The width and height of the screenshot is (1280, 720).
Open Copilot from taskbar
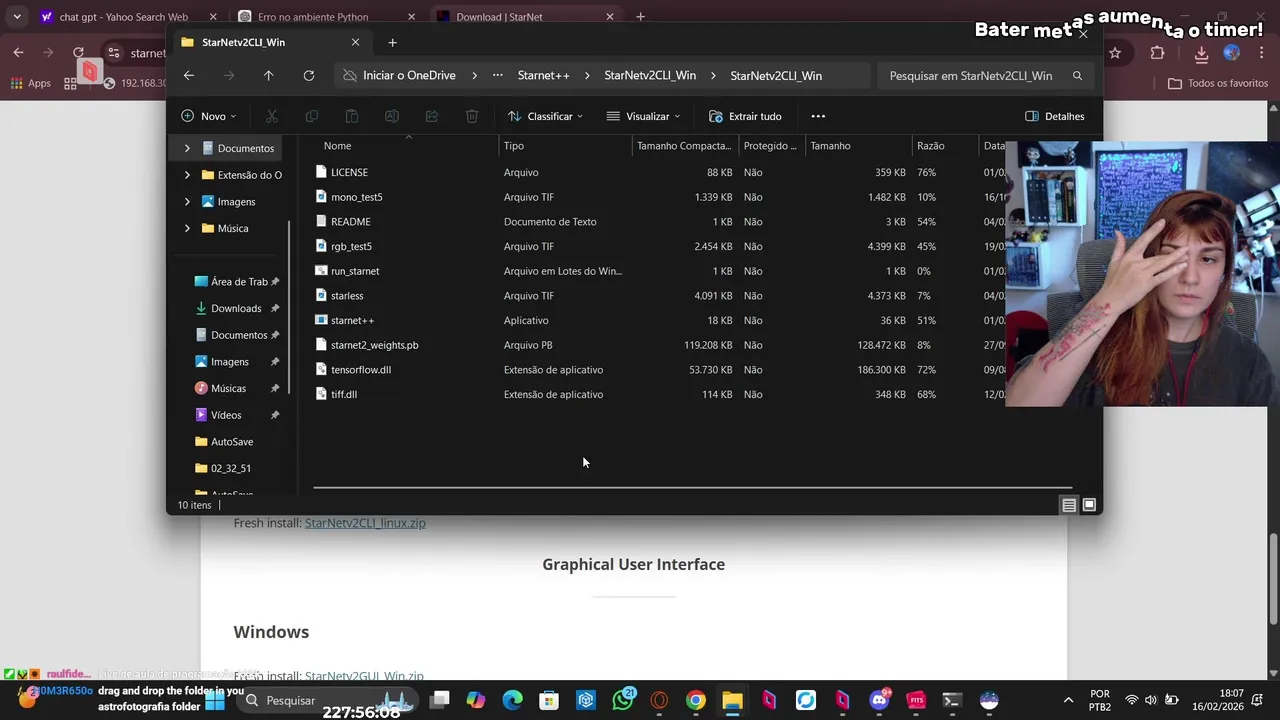tap(475, 700)
